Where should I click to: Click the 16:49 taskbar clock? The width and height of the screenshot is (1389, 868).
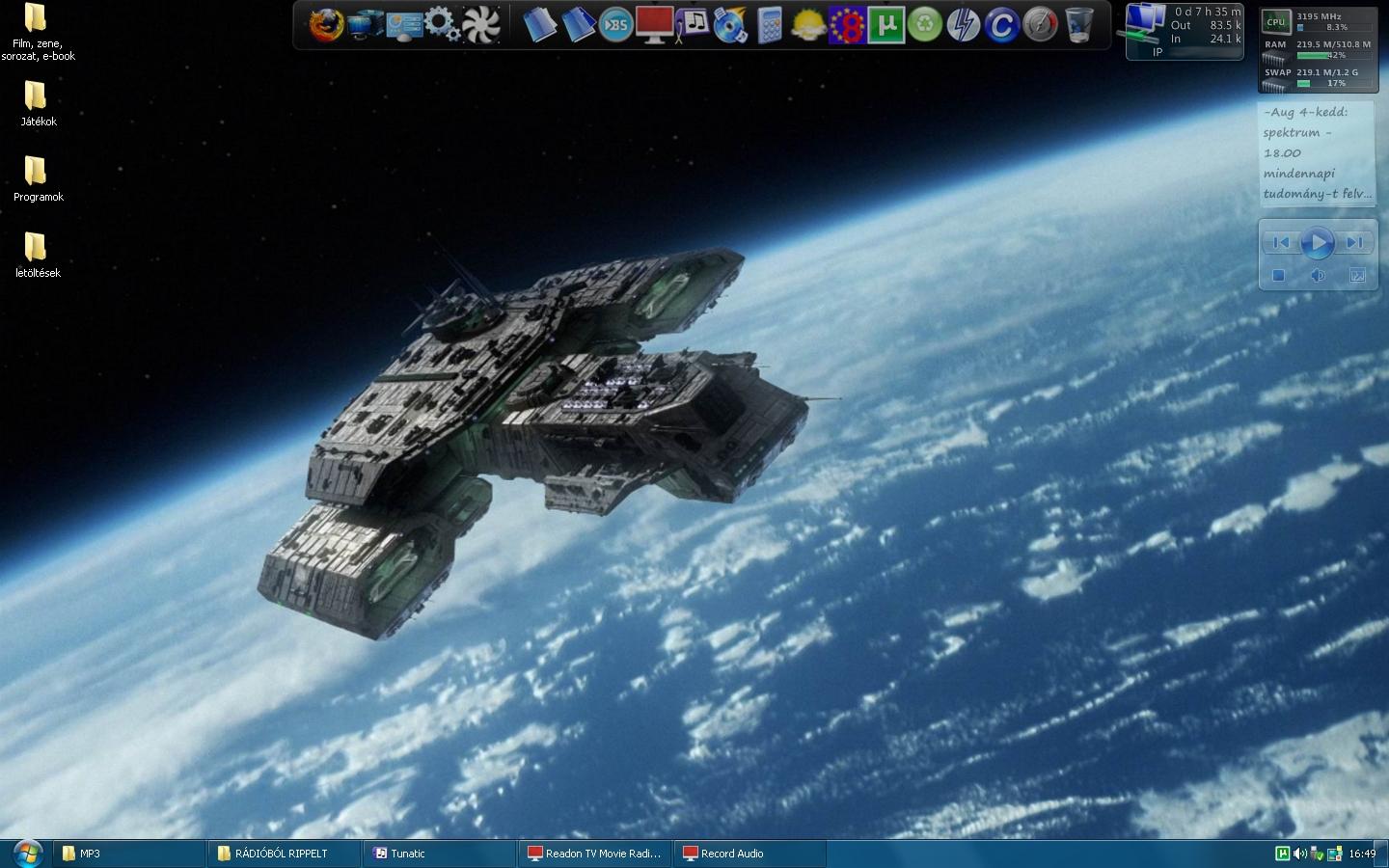pos(1362,854)
